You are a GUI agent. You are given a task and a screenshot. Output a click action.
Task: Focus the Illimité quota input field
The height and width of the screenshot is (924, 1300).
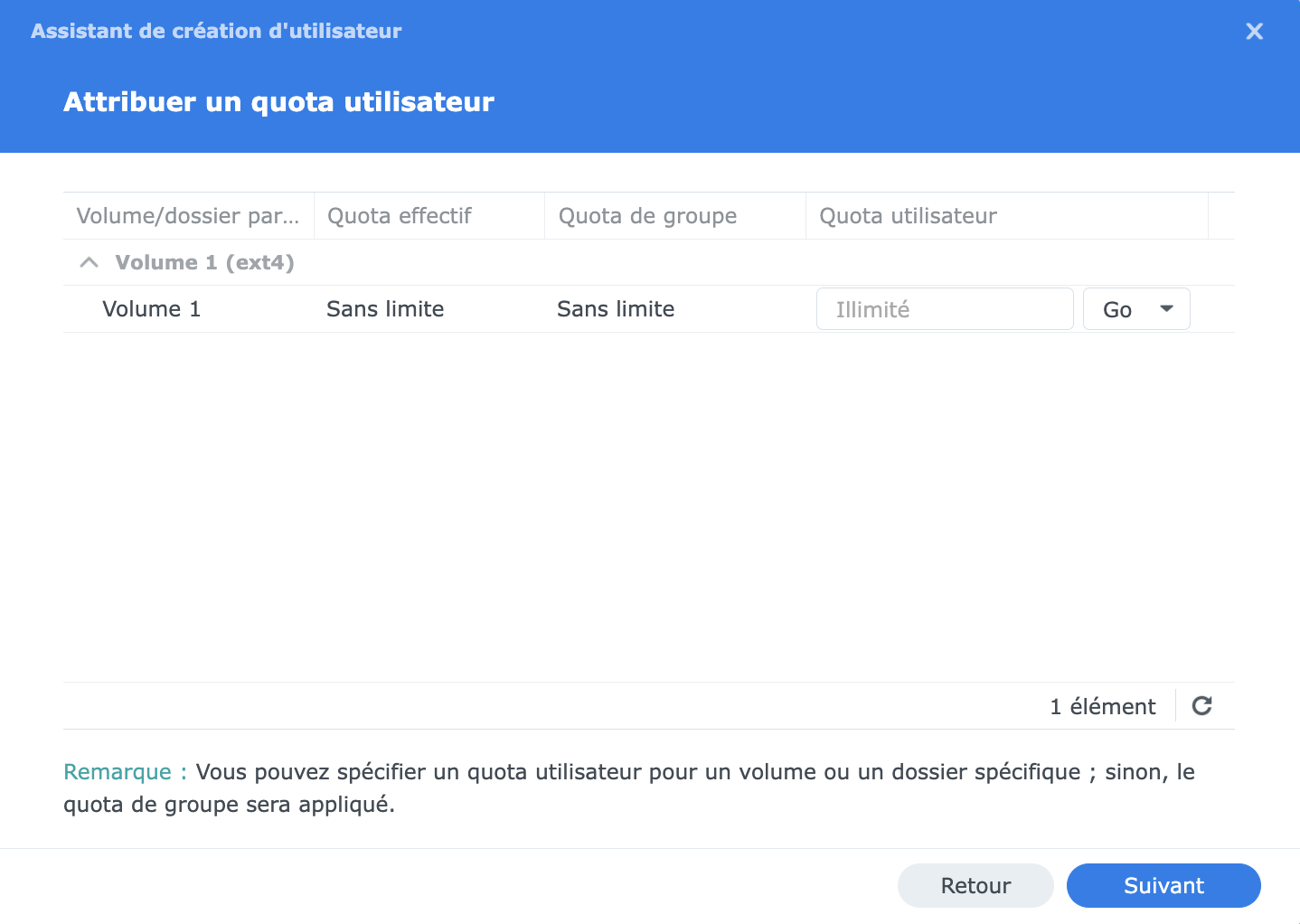(945, 309)
